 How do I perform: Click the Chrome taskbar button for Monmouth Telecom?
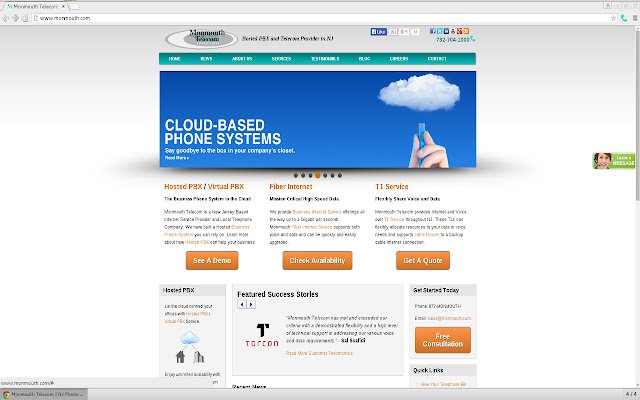[44, 394]
